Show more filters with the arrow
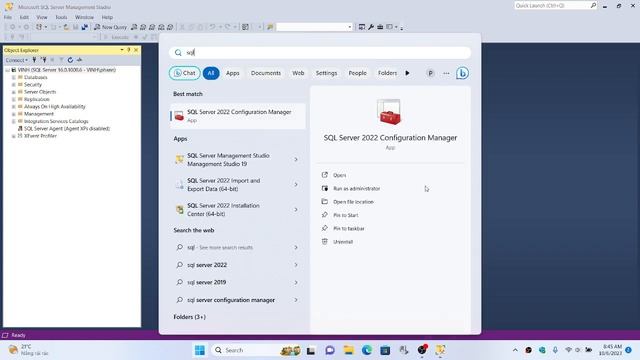The width and height of the screenshot is (640, 360). 407,73
